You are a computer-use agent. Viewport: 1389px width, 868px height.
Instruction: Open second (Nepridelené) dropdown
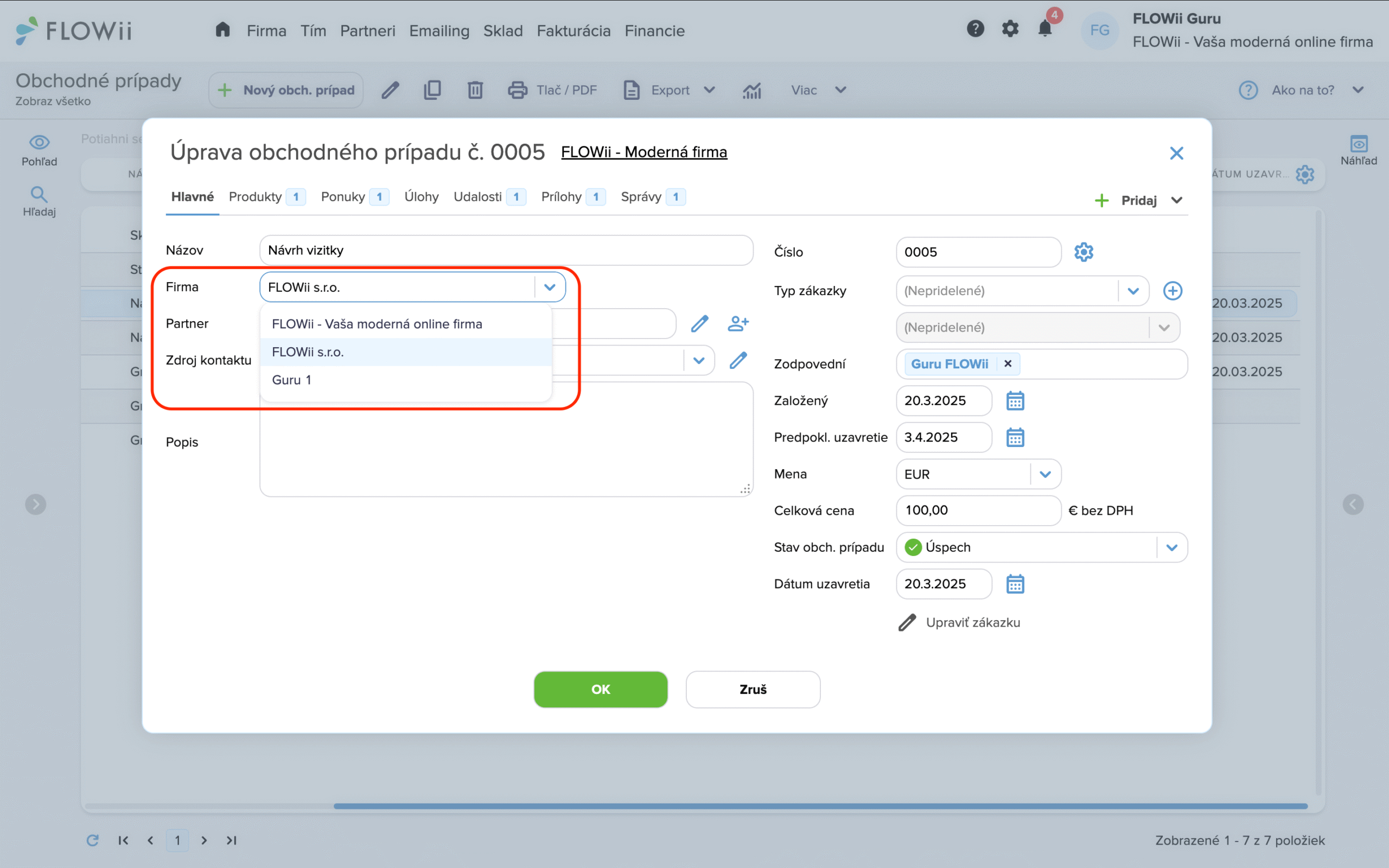pos(1164,327)
